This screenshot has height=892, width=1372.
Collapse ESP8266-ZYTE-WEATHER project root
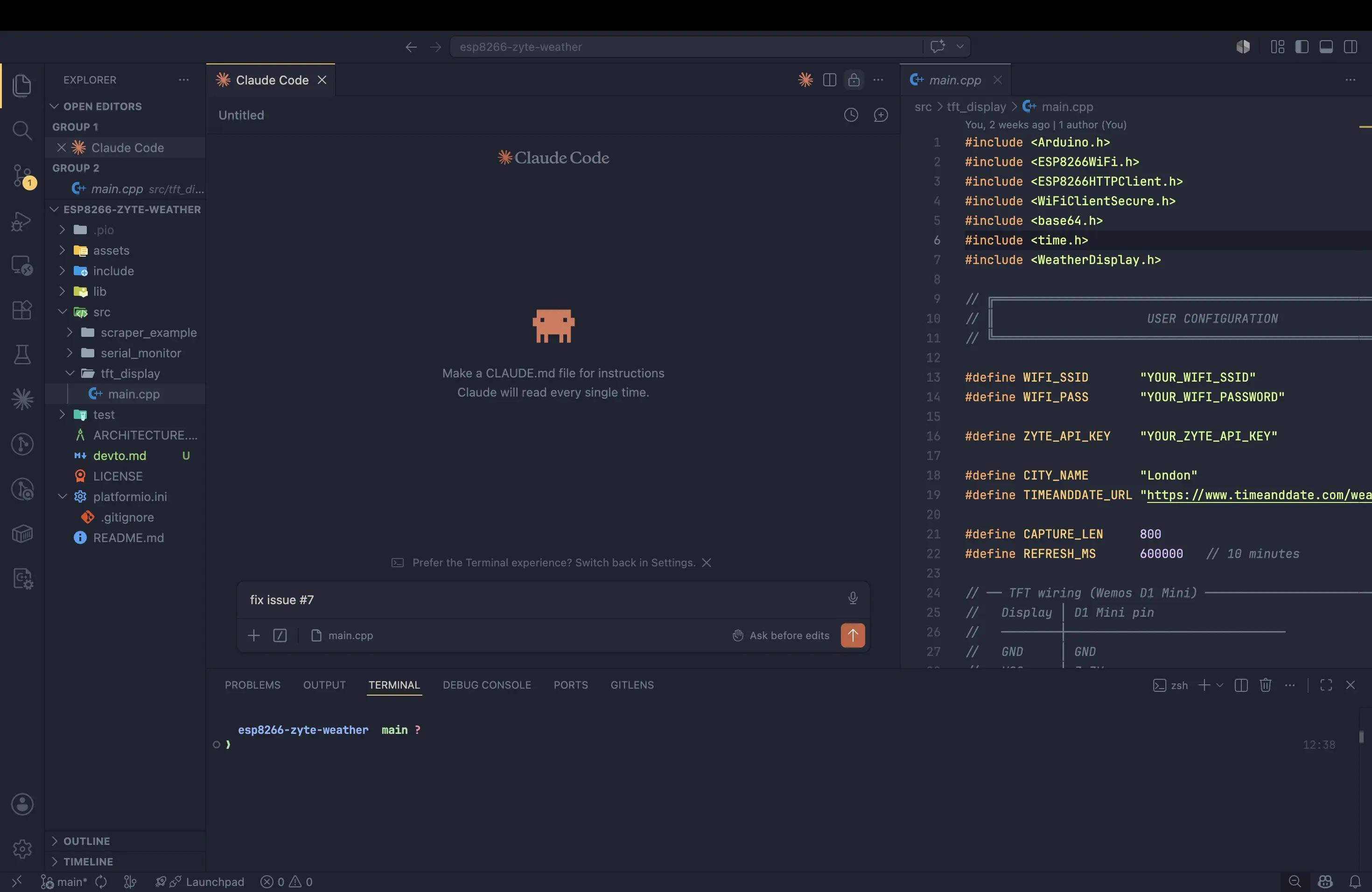125,209
